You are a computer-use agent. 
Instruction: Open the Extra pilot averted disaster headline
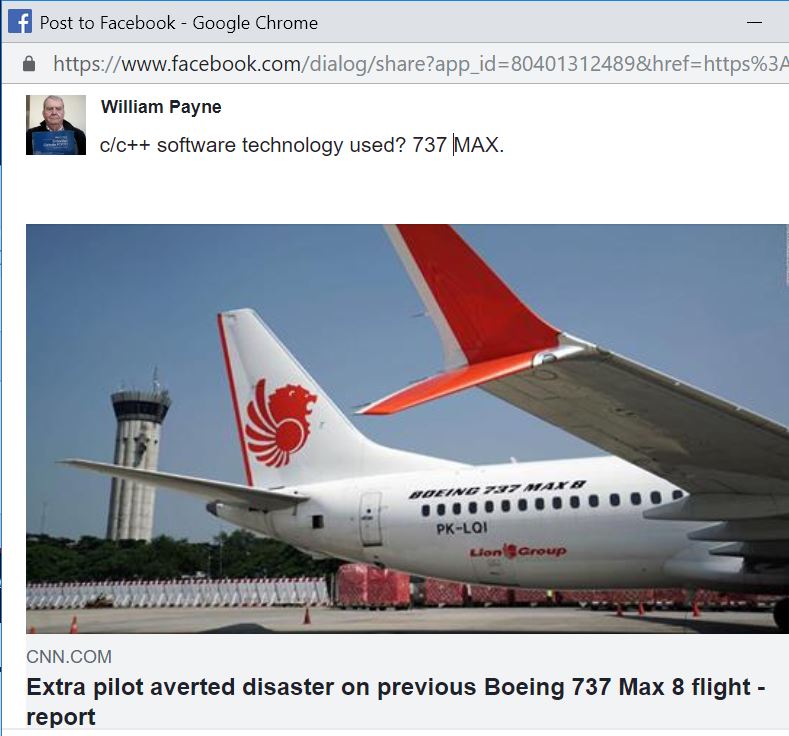(396, 701)
